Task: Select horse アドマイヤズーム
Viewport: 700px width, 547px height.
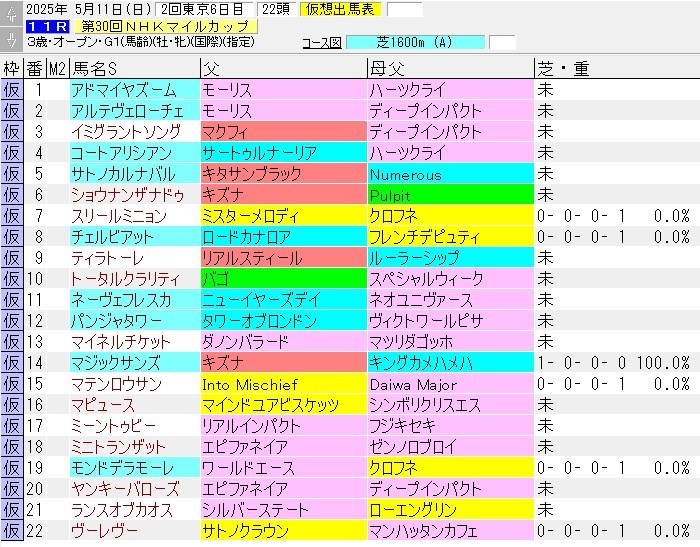Action: [135, 90]
